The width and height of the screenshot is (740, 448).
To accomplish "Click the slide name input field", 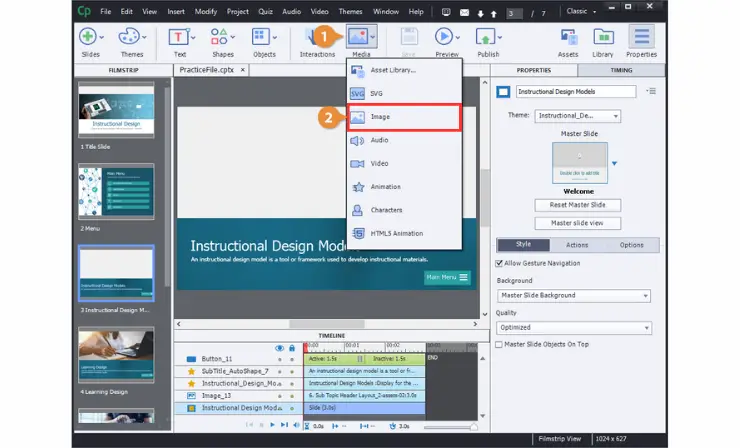I will pos(576,92).
